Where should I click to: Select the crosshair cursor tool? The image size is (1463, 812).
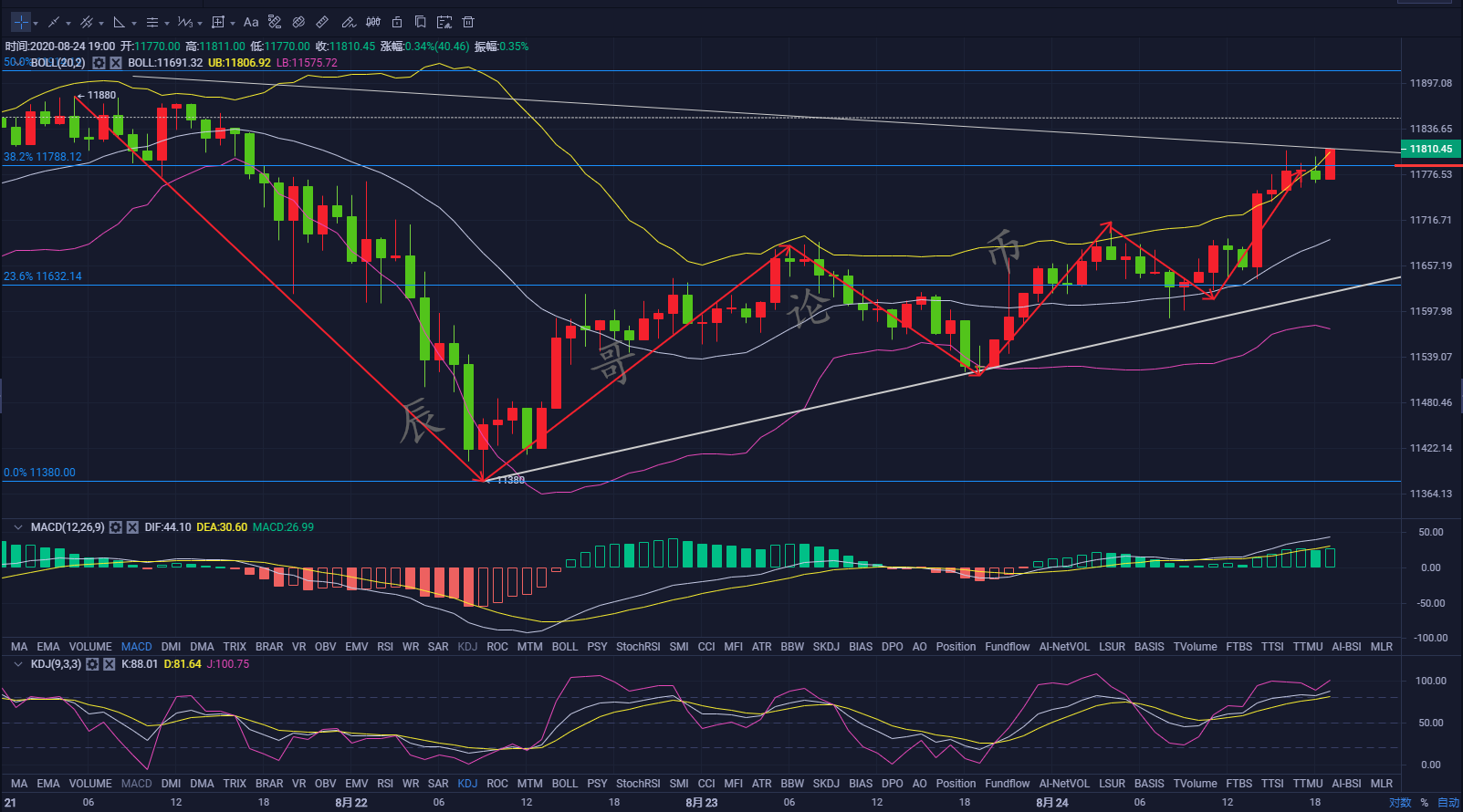click(20, 22)
